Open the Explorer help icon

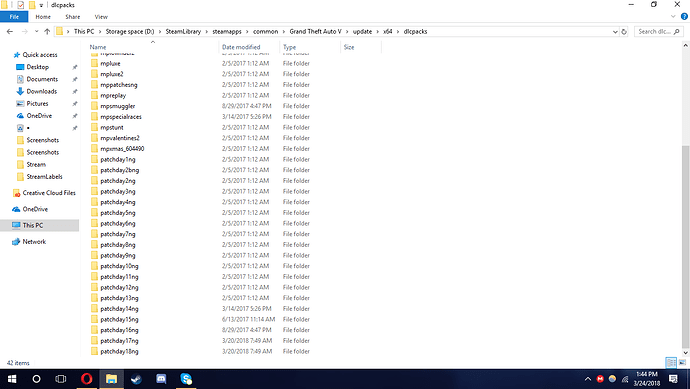point(684,17)
